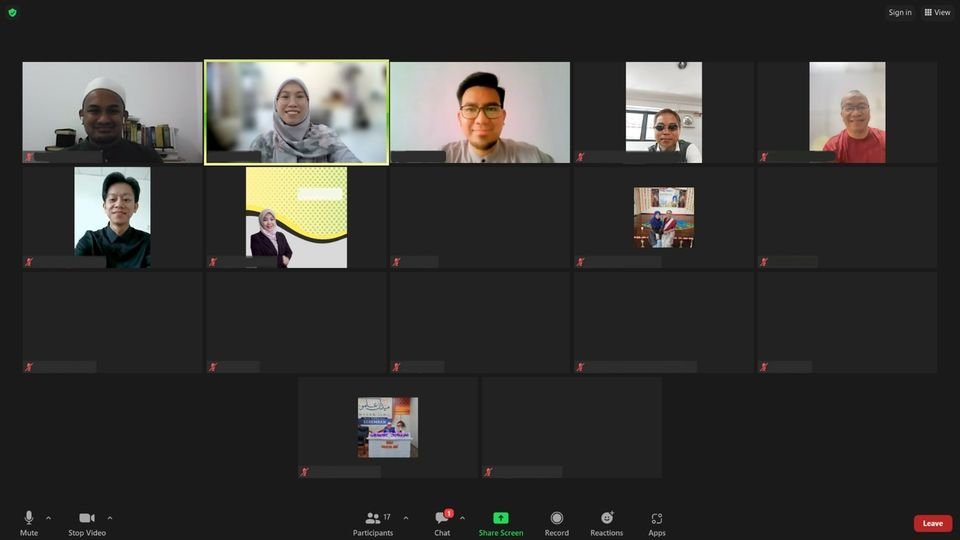The height and width of the screenshot is (540, 960).
Task: Open the Chat panel
Action: [x=441, y=522]
